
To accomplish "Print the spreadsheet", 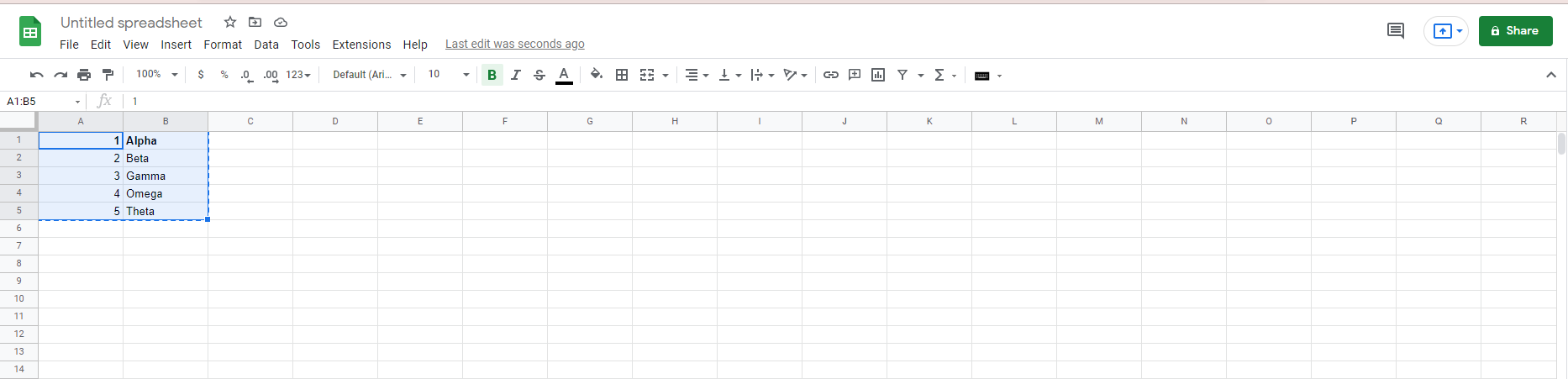I will [84, 75].
